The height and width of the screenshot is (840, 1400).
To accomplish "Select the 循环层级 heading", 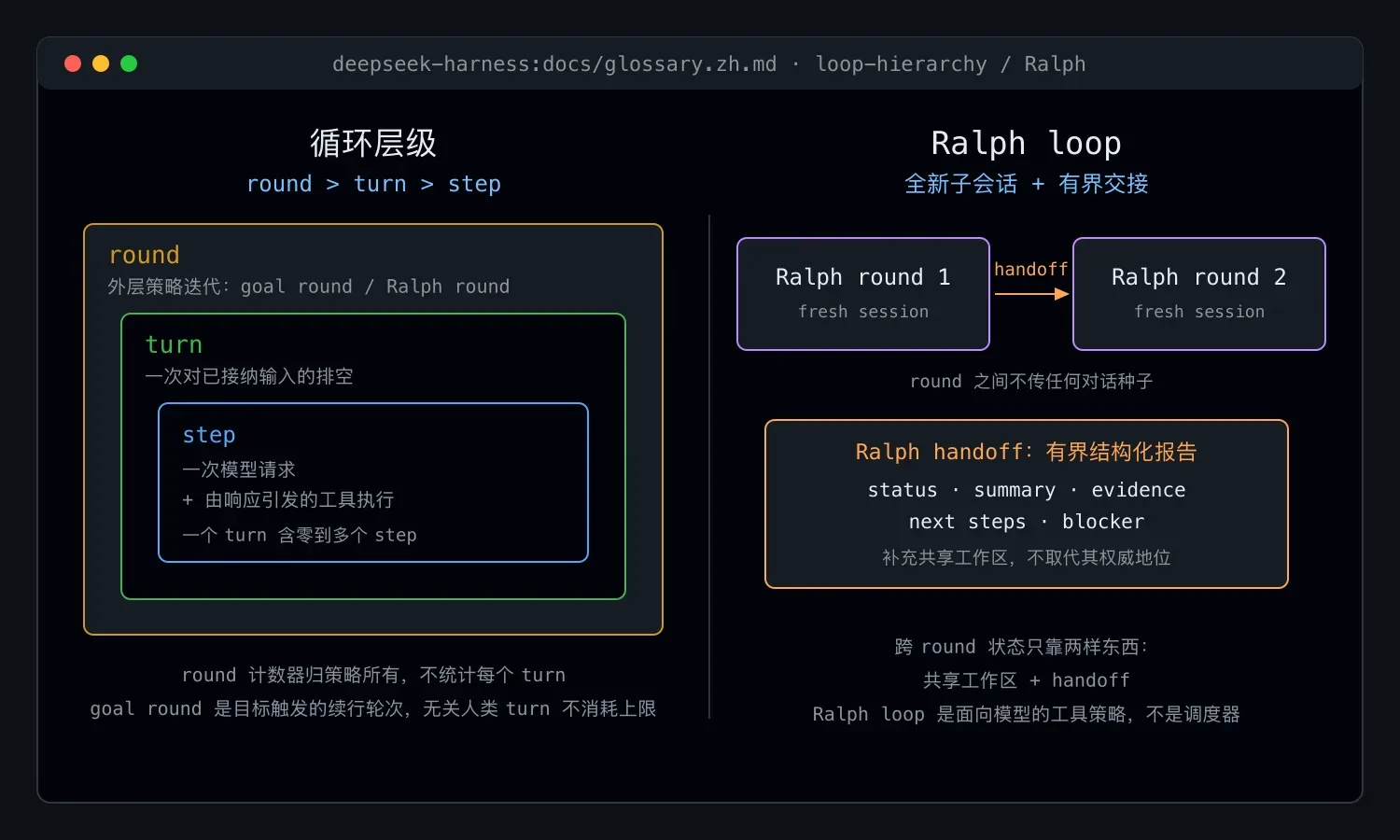I will pos(373,143).
